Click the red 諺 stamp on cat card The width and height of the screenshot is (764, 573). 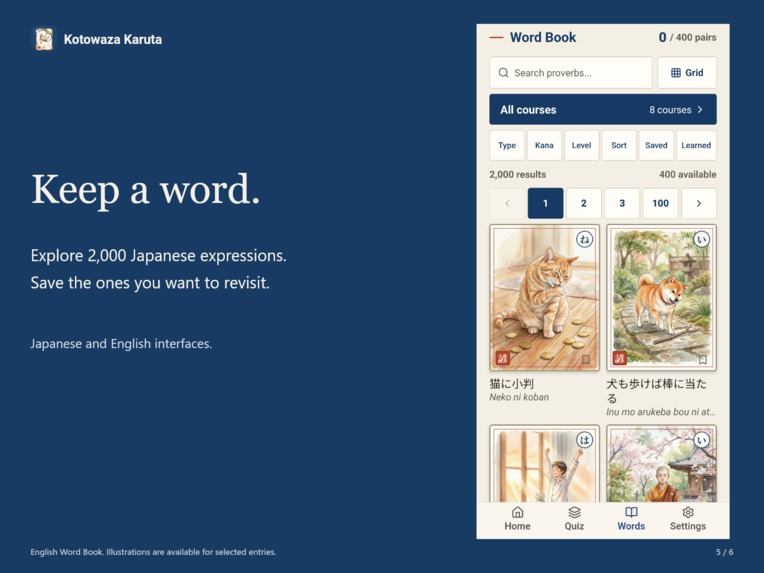[x=502, y=358]
